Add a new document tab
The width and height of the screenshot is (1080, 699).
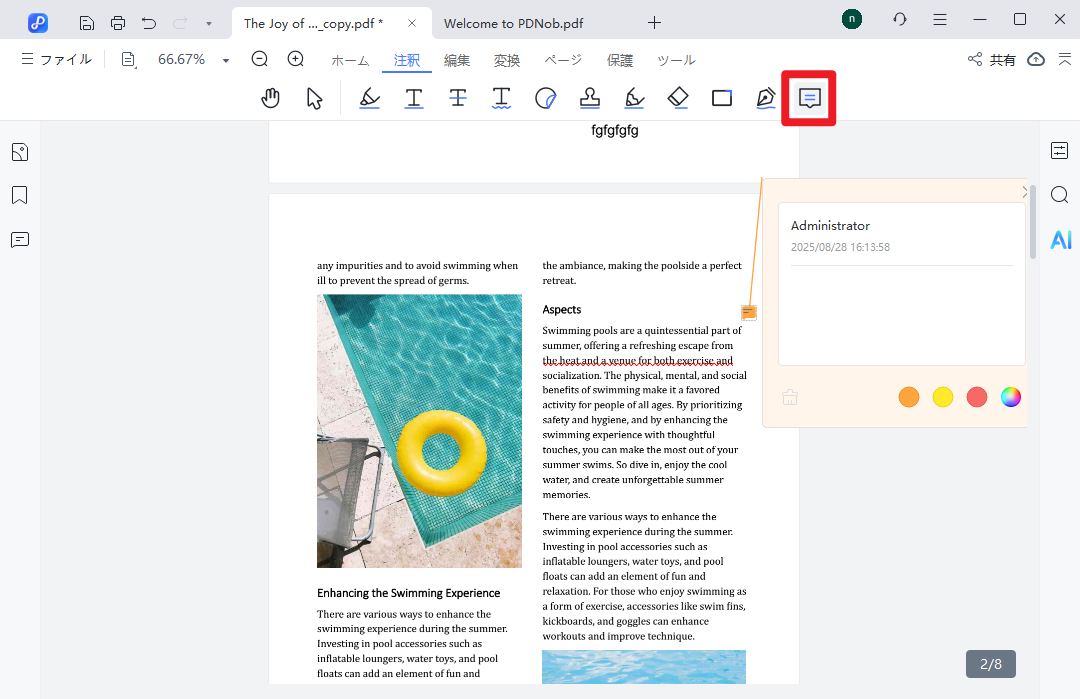(654, 22)
